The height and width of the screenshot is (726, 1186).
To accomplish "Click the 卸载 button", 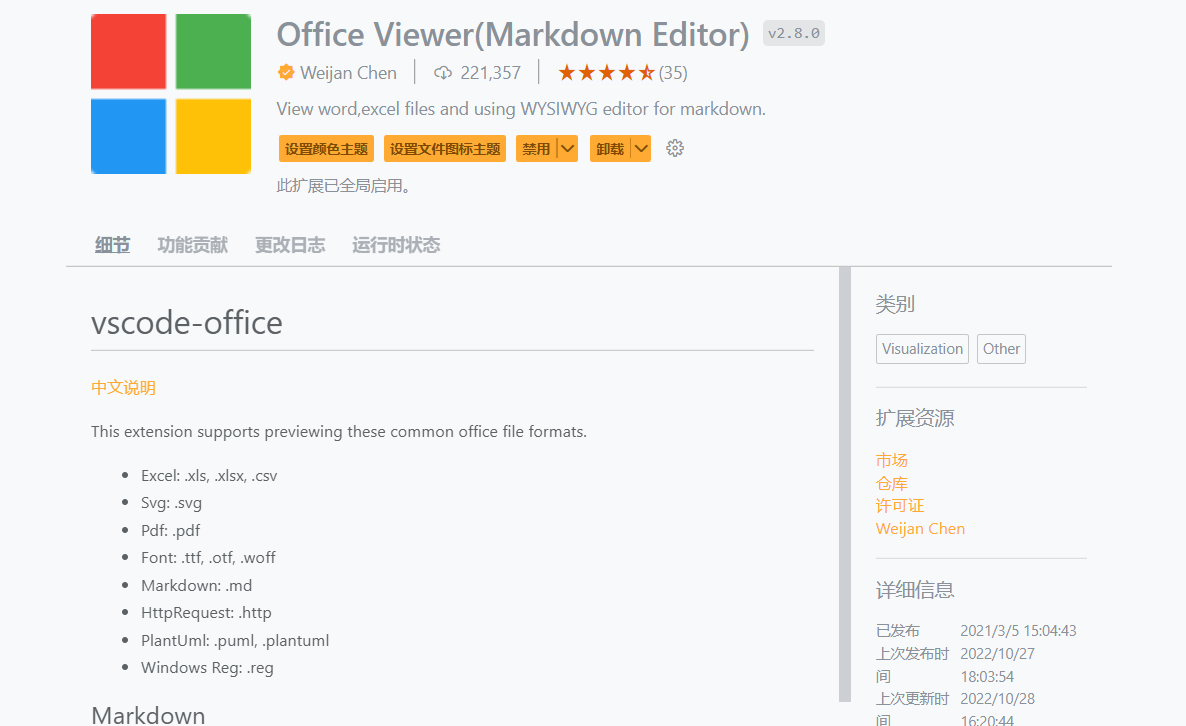I will click(x=610, y=149).
